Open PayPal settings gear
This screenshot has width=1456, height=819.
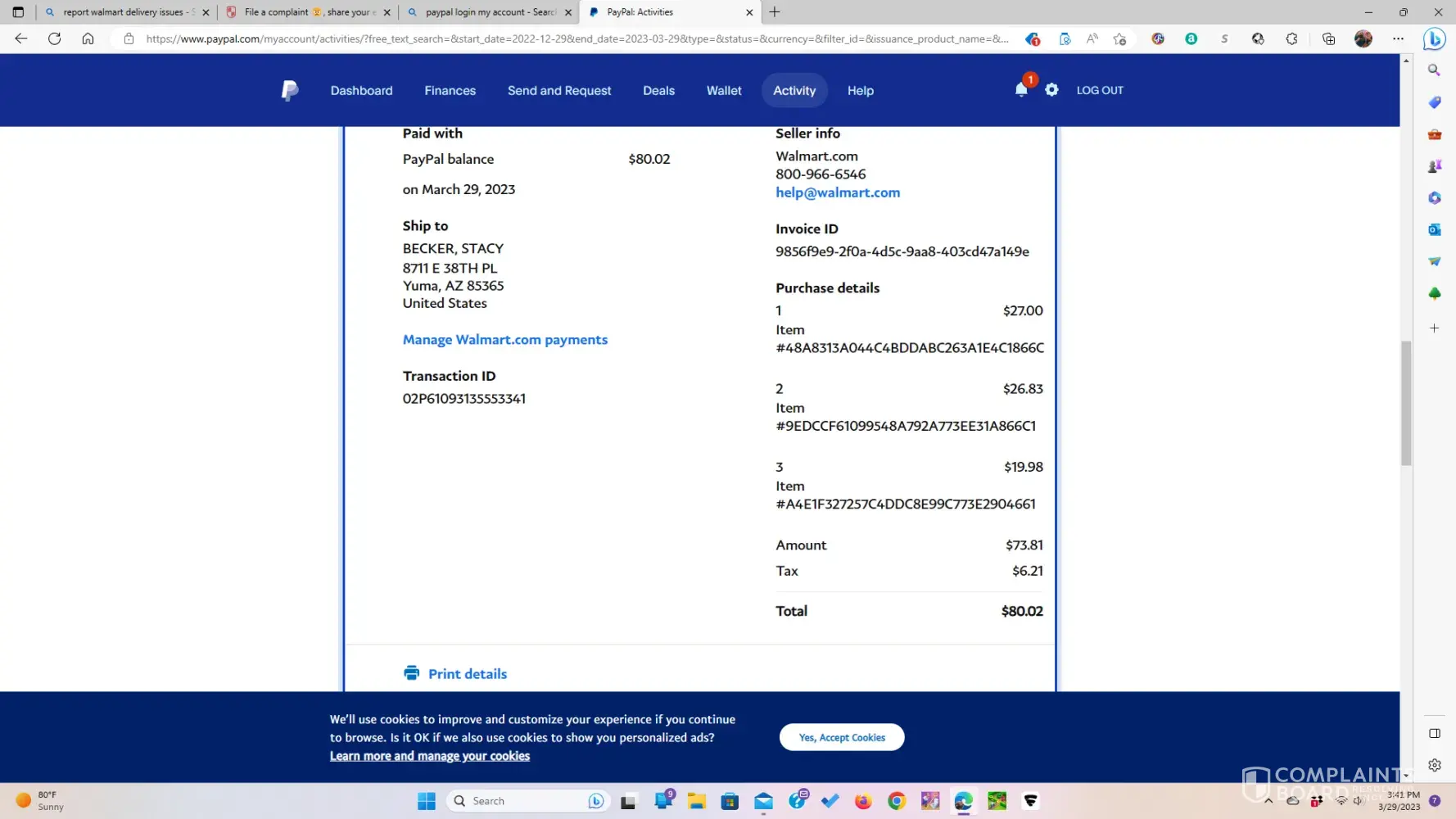(x=1051, y=90)
